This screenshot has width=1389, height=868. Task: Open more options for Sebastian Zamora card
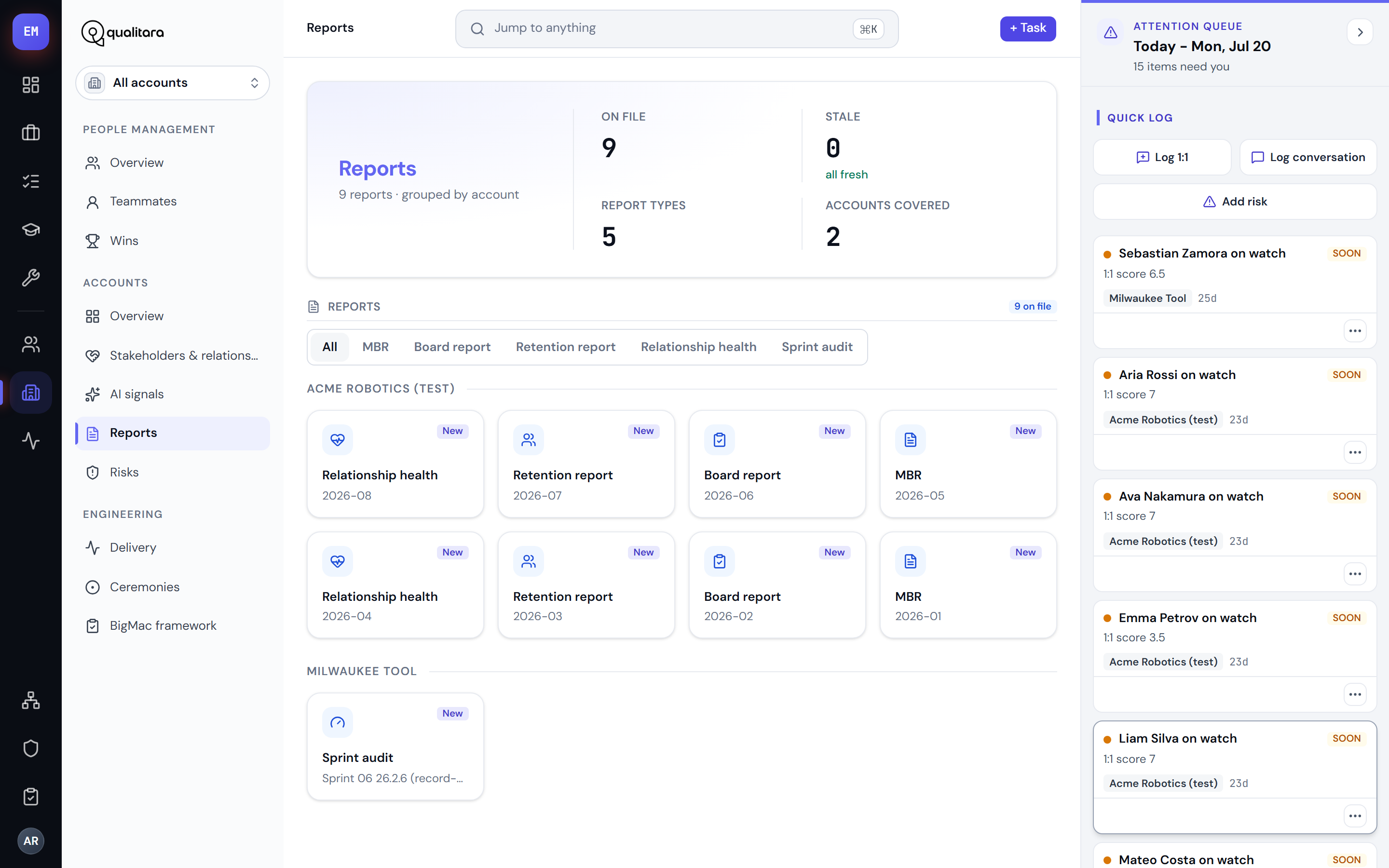pyautogui.click(x=1355, y=331)
